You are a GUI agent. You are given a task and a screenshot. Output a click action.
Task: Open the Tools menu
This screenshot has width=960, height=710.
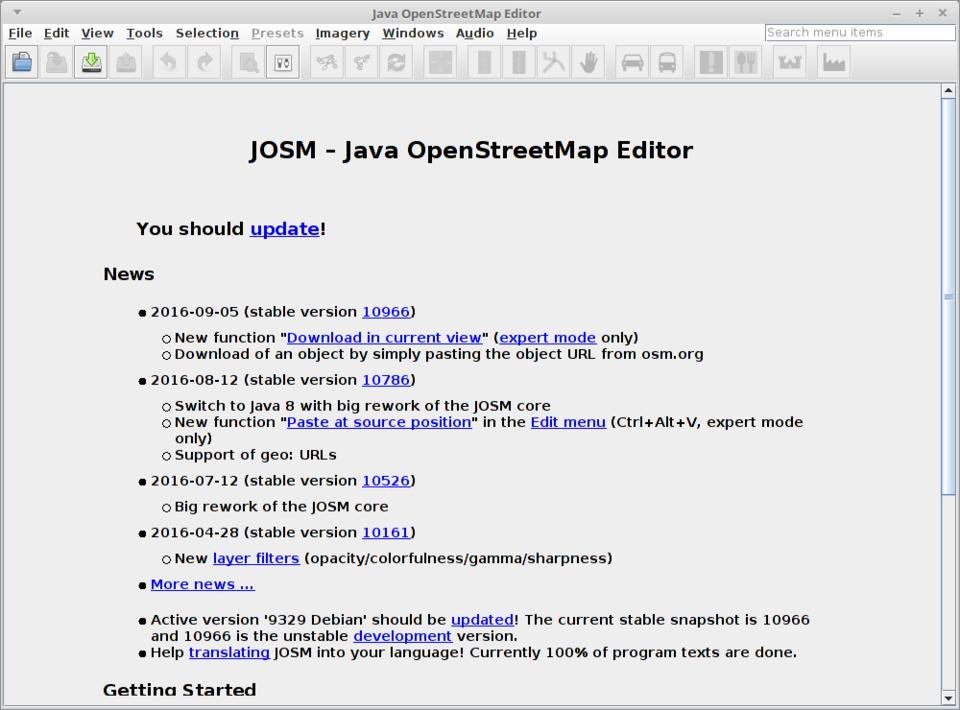point(144,33)
